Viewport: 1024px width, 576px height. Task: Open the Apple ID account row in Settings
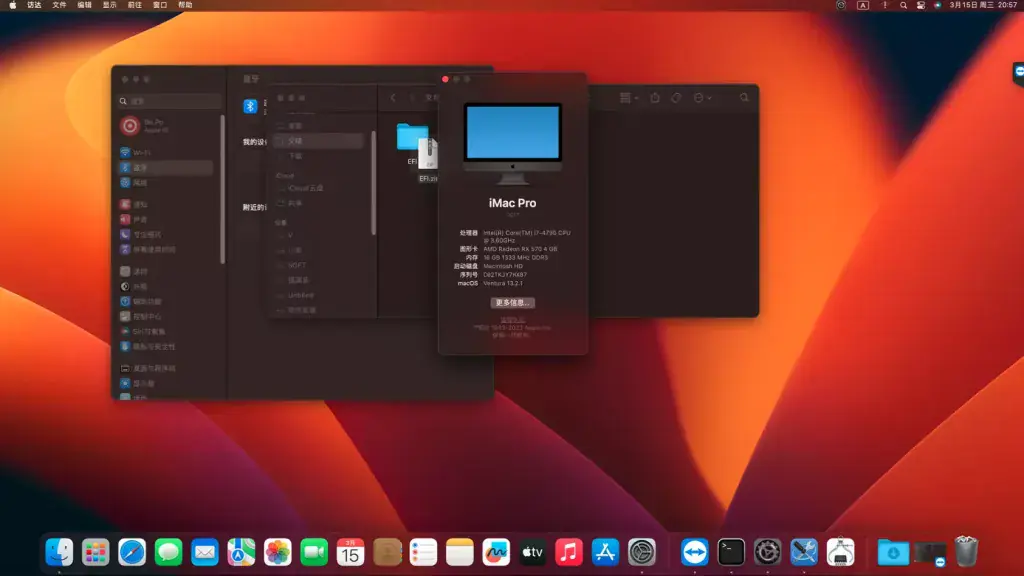pos(167,125)
